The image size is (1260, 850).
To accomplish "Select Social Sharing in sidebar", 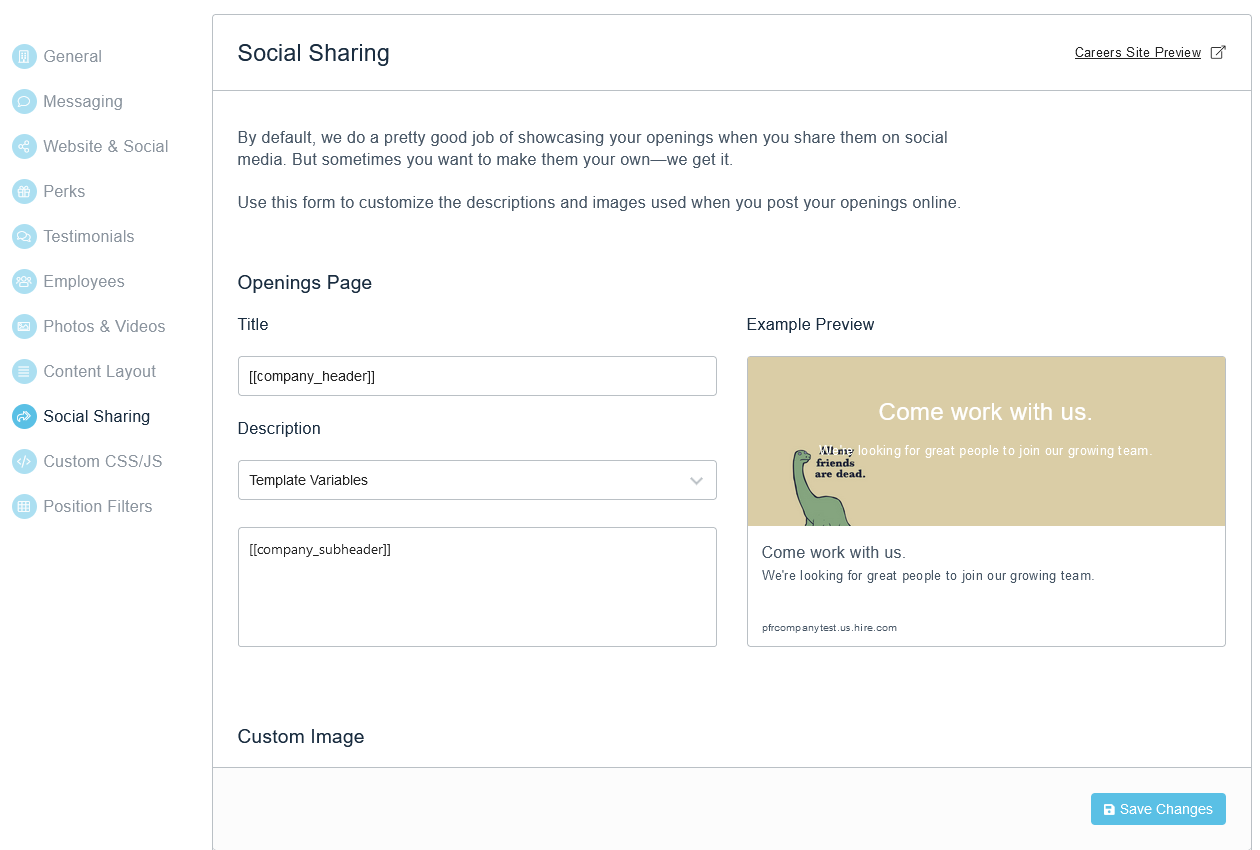I will click(x=96, y=416).
